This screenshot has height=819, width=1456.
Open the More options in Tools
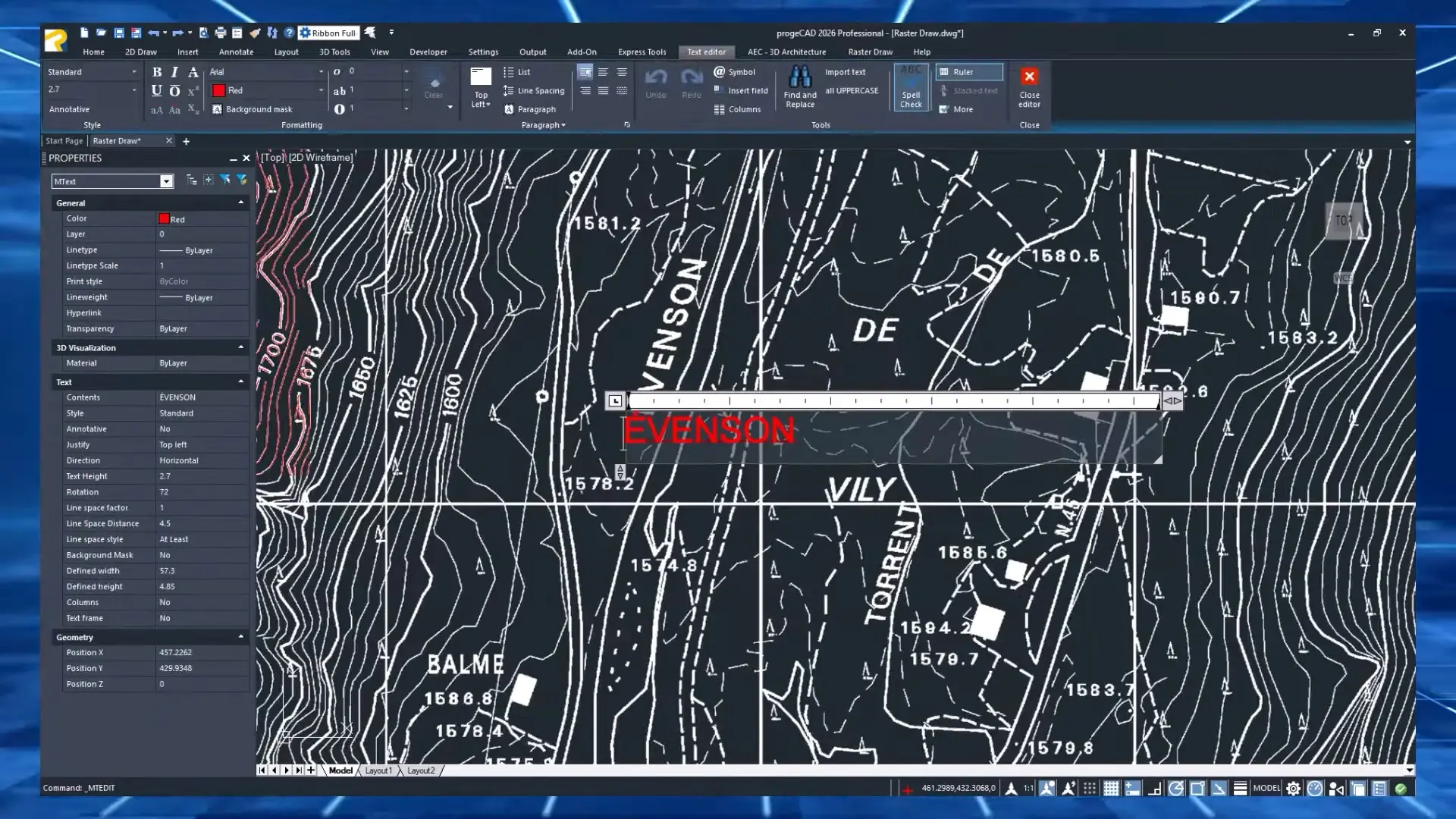pyautogui.click(x=955, y=109)
